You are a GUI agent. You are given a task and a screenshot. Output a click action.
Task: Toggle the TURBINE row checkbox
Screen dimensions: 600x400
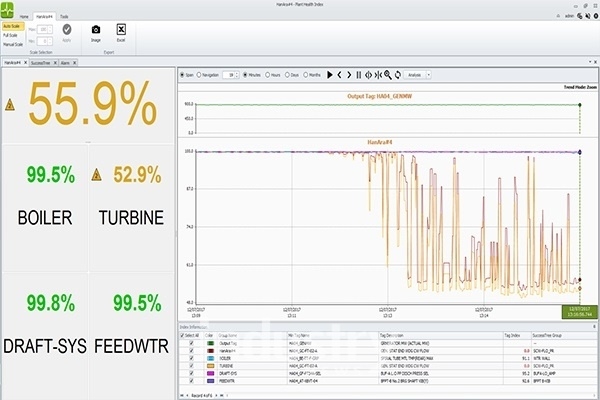(x=191, y=367)
